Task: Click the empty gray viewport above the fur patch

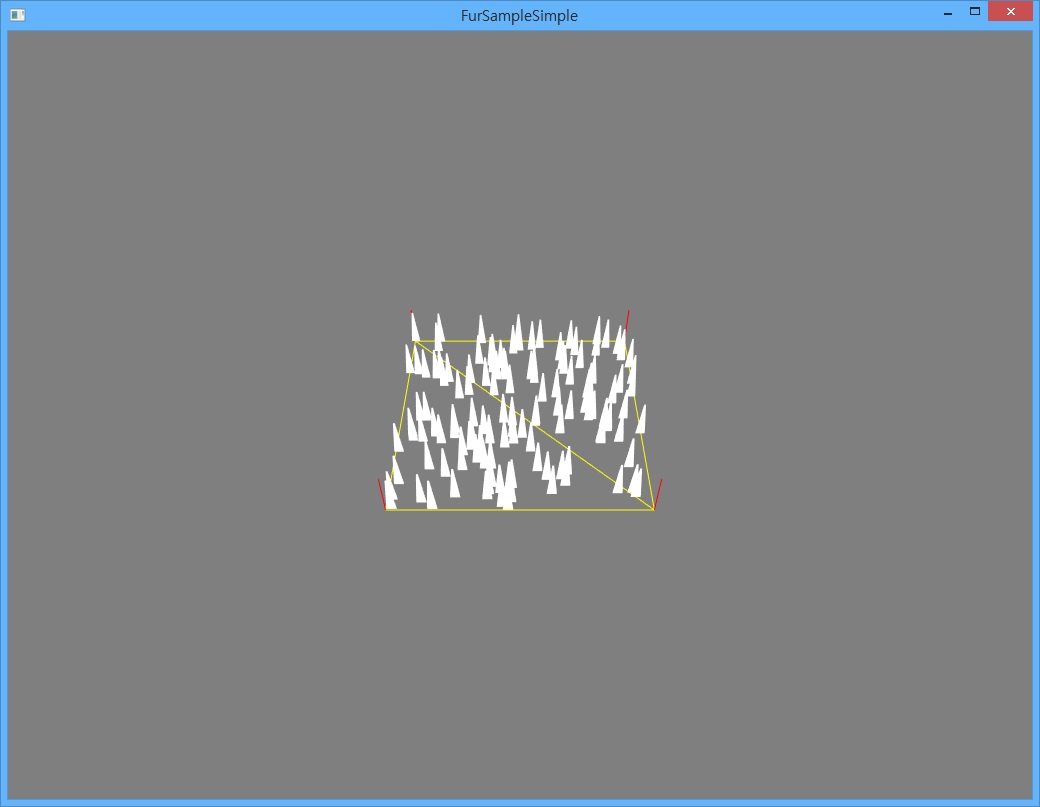Action: 520,166
